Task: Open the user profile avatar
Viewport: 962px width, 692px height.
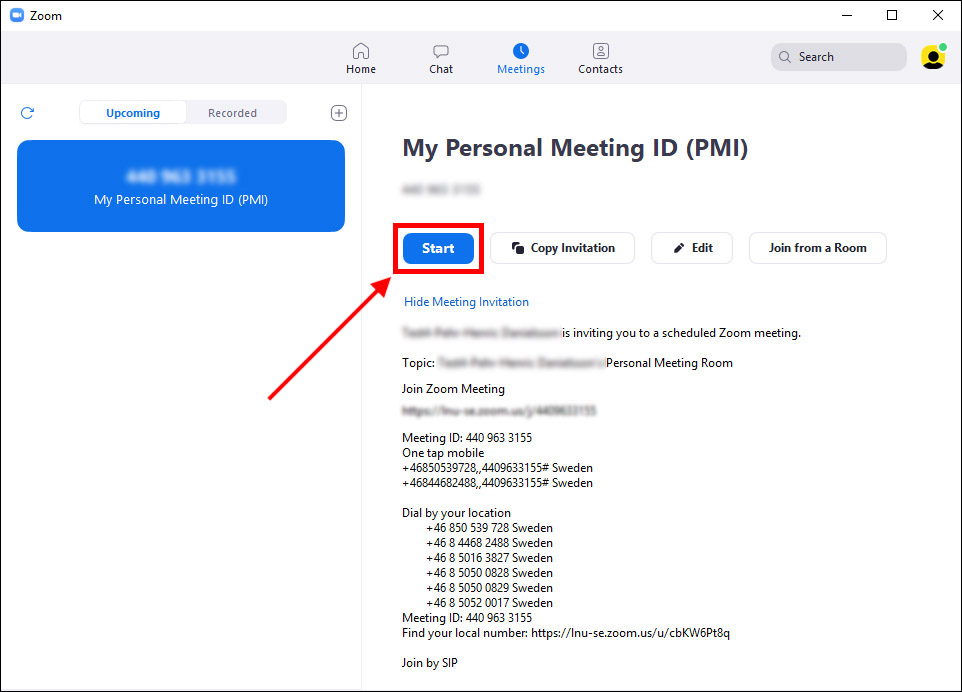Action: coord(933,57)
